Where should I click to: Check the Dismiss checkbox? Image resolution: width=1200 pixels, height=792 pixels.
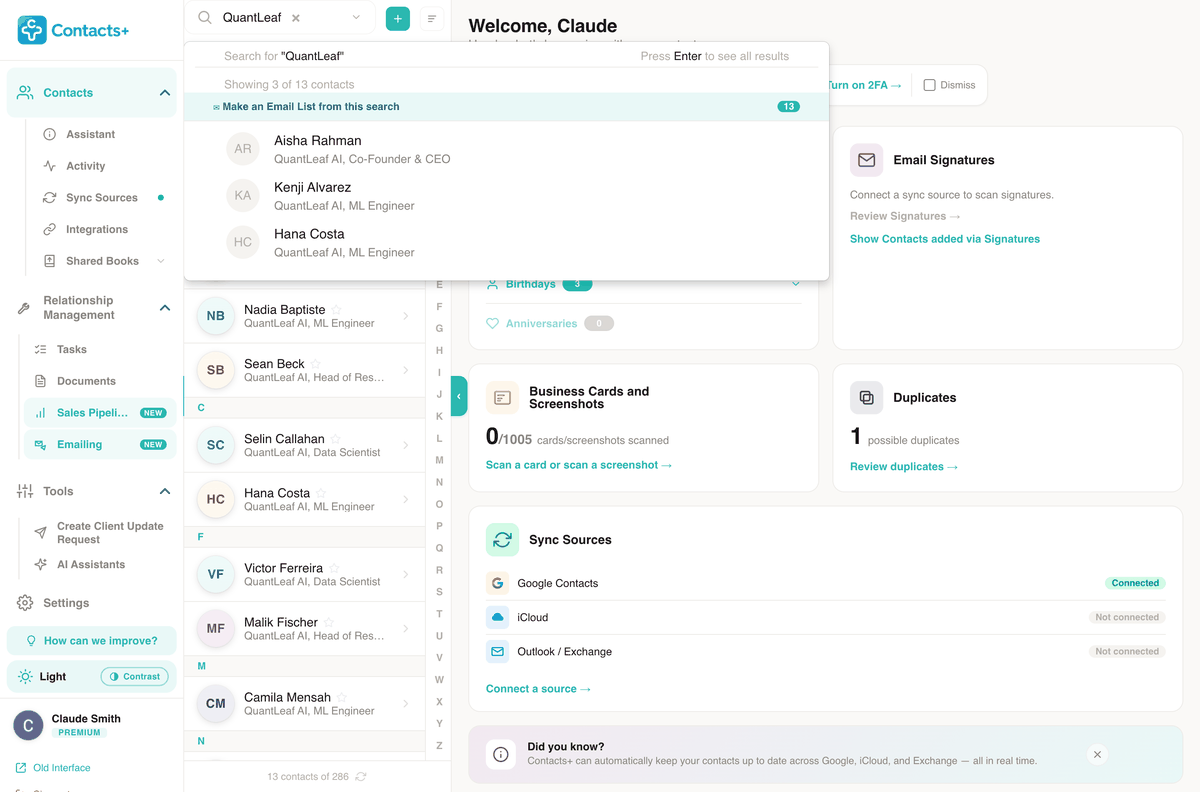coord(929,85)
